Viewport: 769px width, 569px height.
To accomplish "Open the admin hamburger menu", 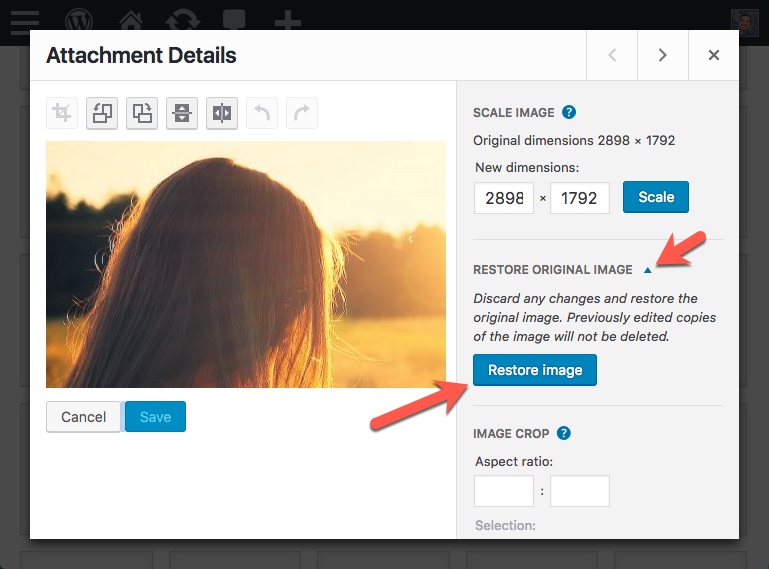I will tap(25, 22).
